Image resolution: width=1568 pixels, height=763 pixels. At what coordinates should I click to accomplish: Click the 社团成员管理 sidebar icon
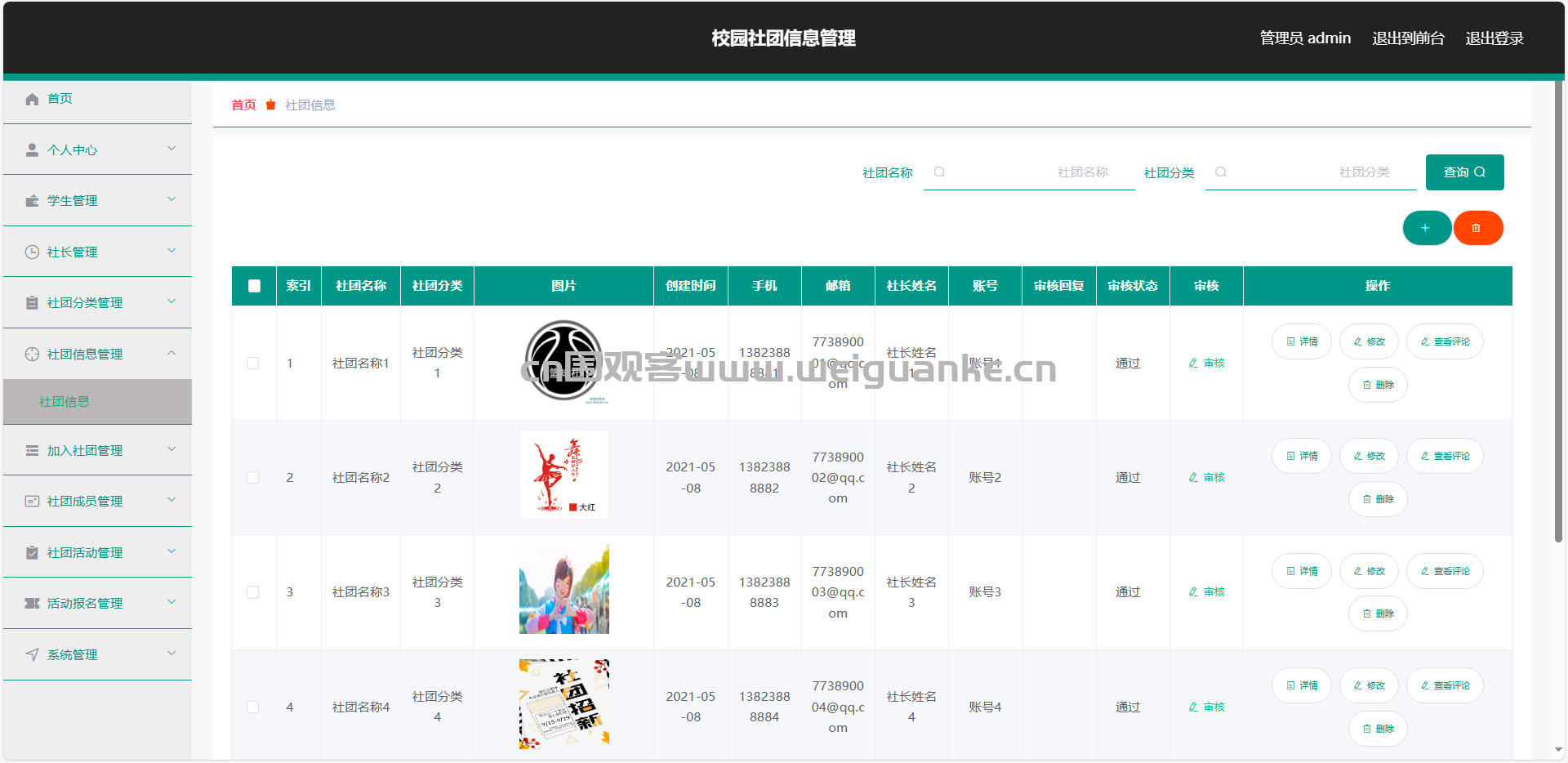tap(32, 502)
